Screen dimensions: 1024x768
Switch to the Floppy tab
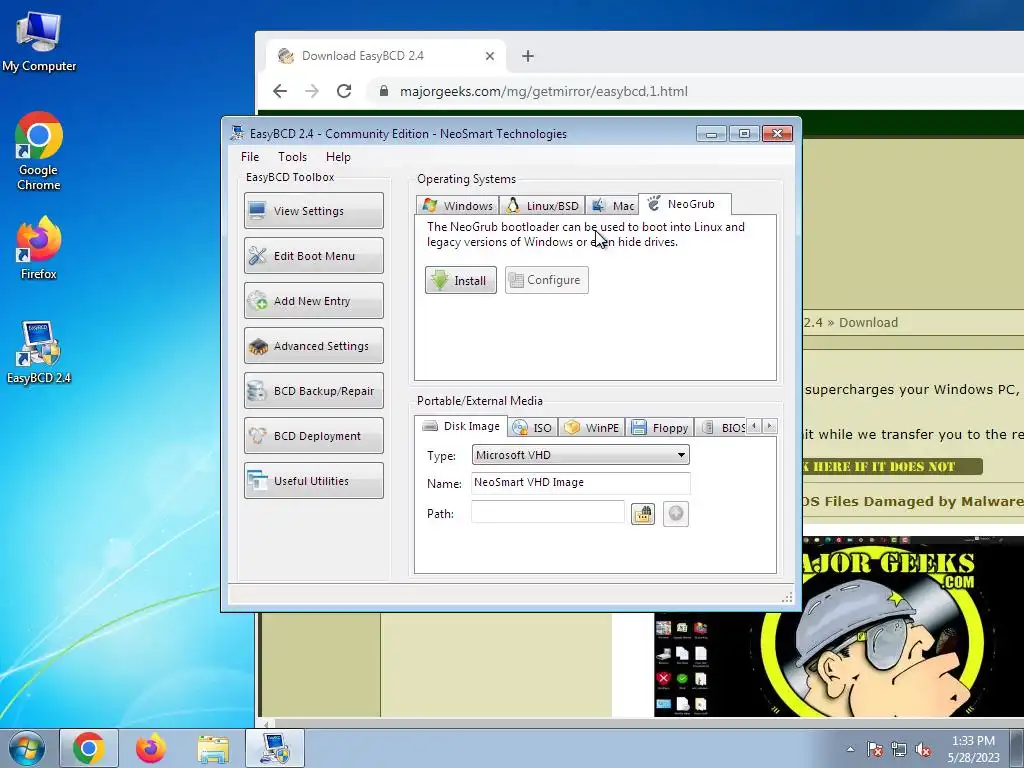click(x=660, y=428)
